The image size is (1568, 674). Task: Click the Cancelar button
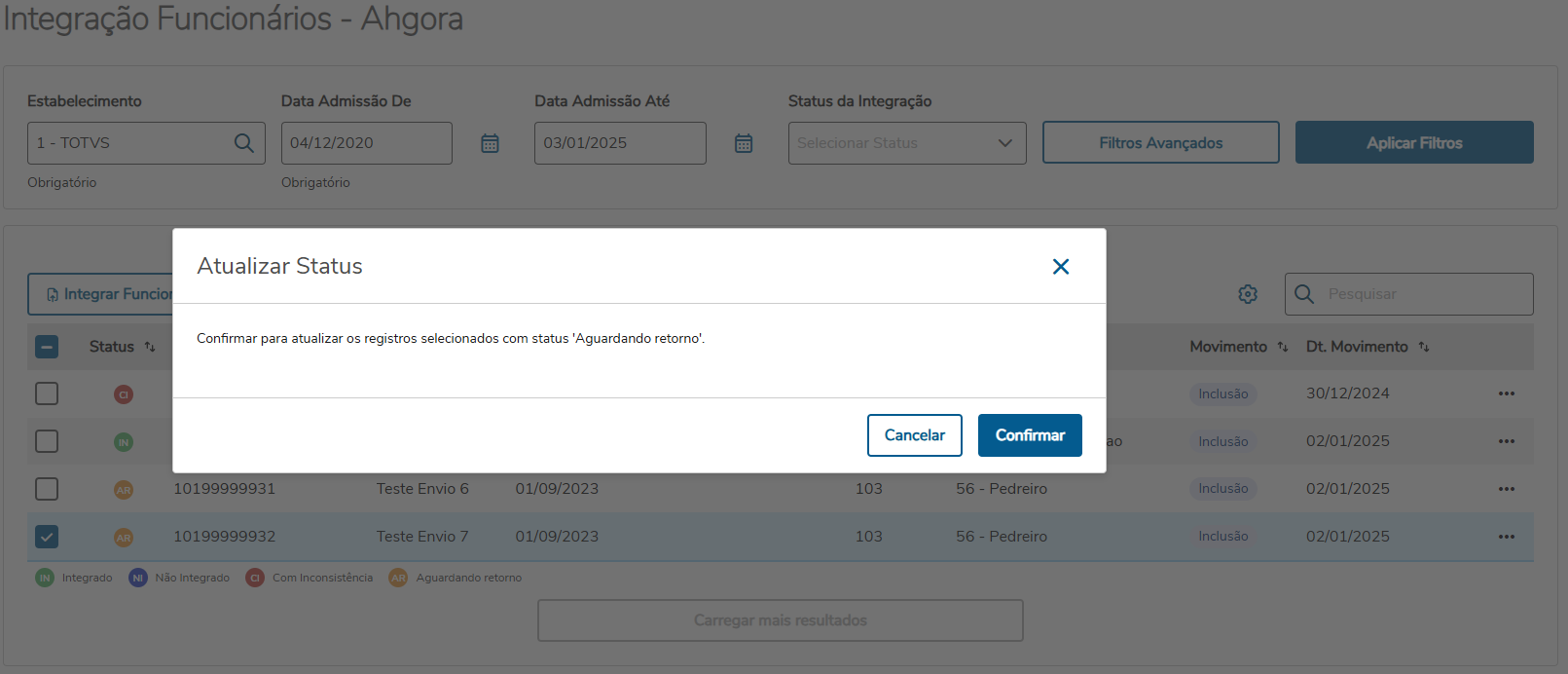tap(914, 435)
